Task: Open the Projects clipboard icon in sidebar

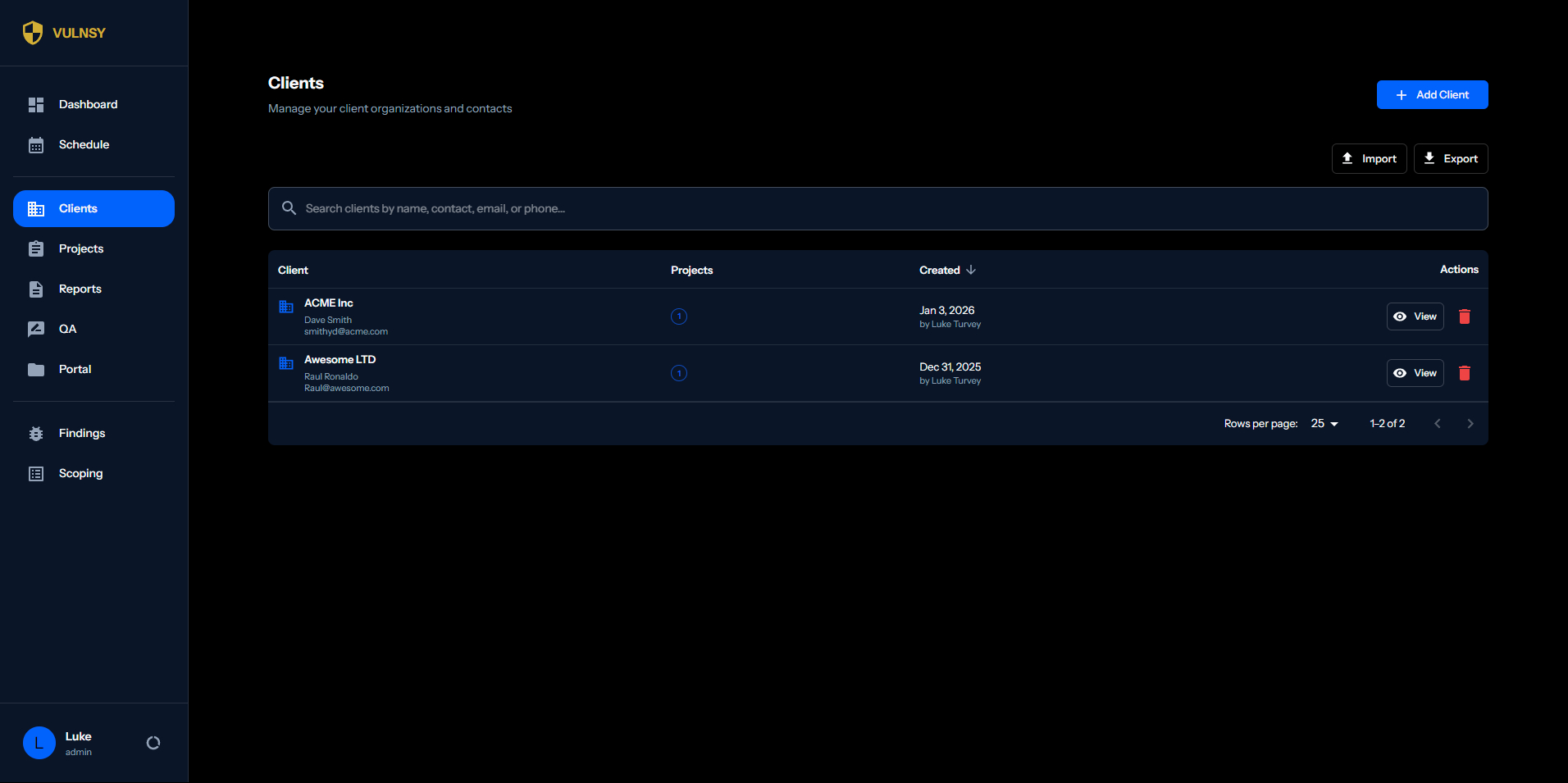Action: click(36, 248)
